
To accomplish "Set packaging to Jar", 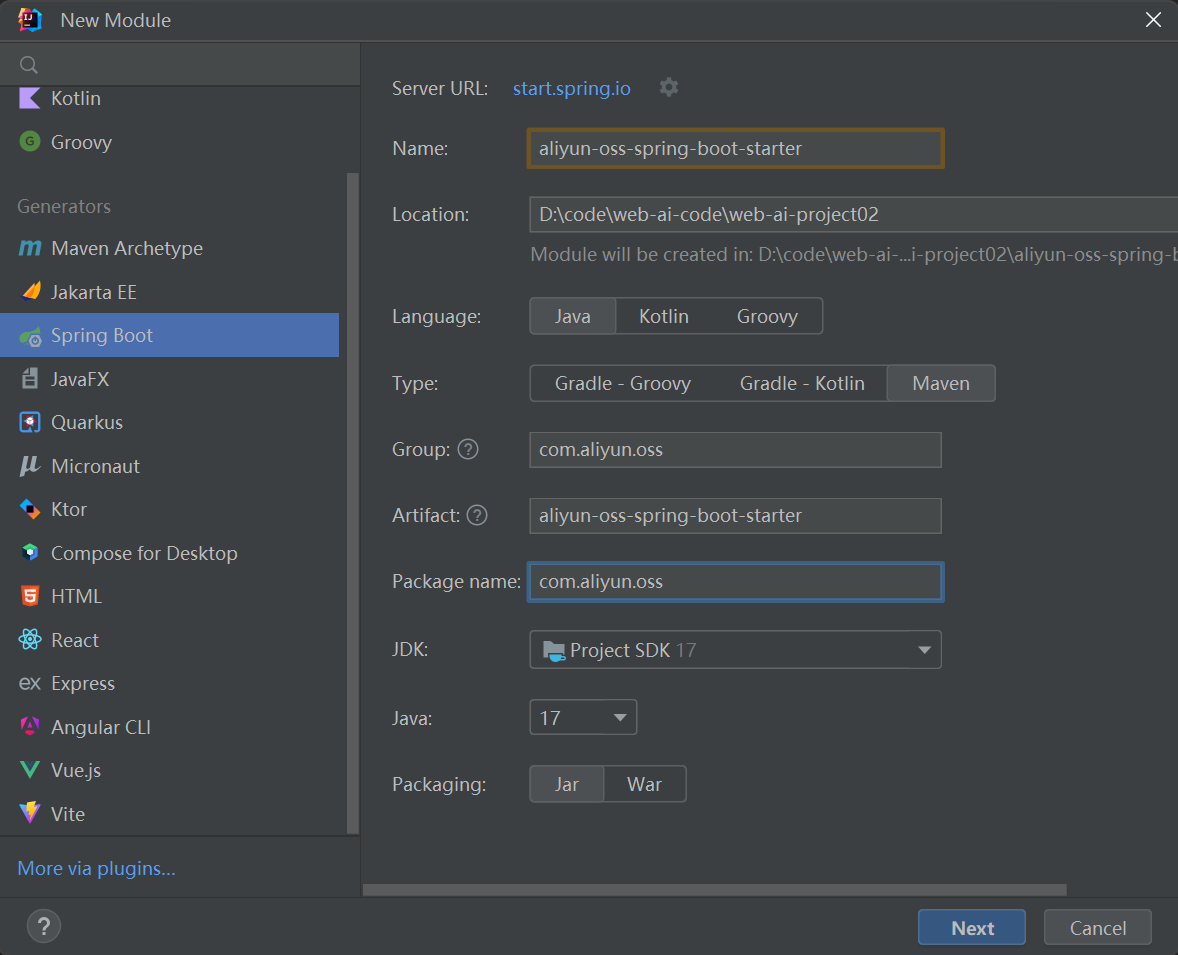I will tap(566, 784).
